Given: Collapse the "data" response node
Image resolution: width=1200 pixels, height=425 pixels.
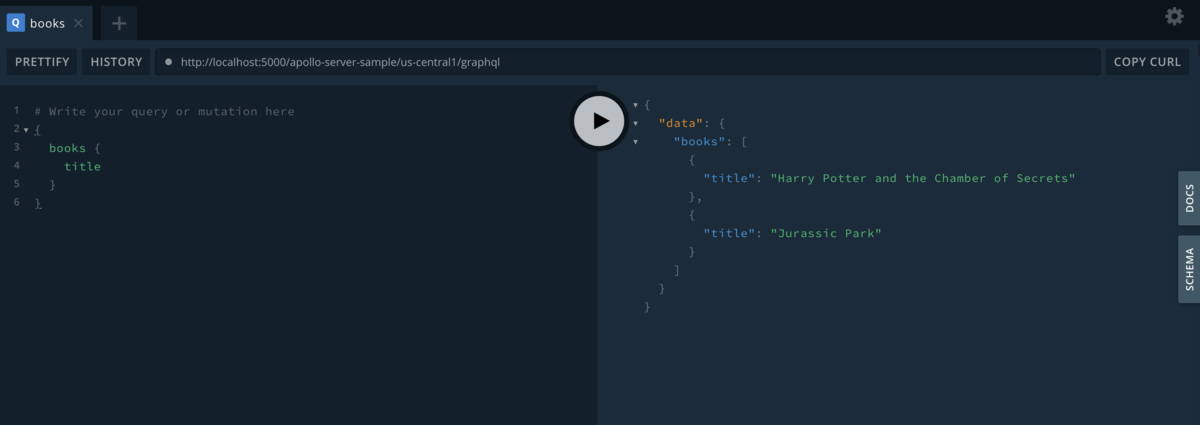Looking at the screenshot, I should click(x=636, y=123).
